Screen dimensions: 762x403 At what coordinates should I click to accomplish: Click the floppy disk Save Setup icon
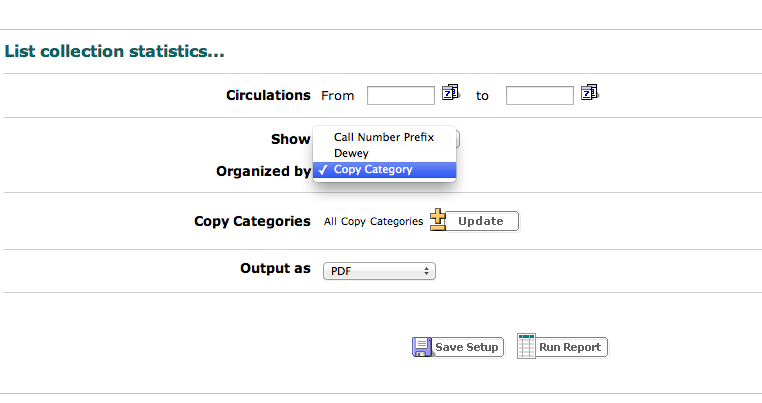422,347
